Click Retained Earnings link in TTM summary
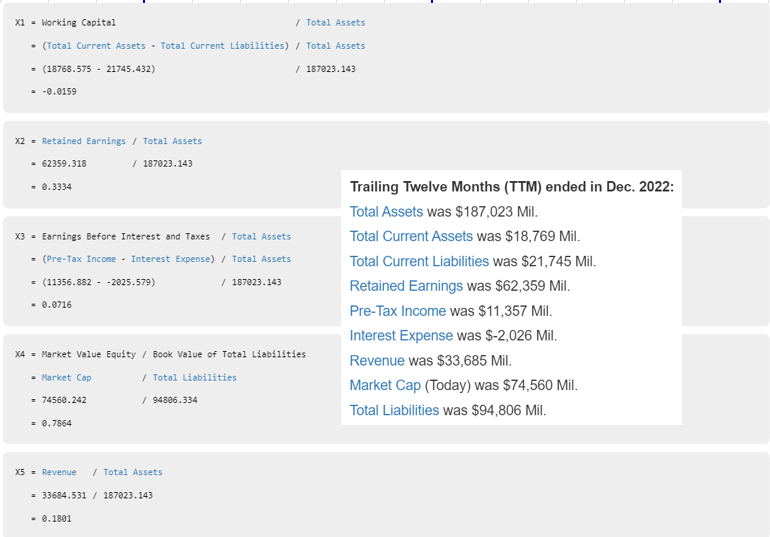 406,286
